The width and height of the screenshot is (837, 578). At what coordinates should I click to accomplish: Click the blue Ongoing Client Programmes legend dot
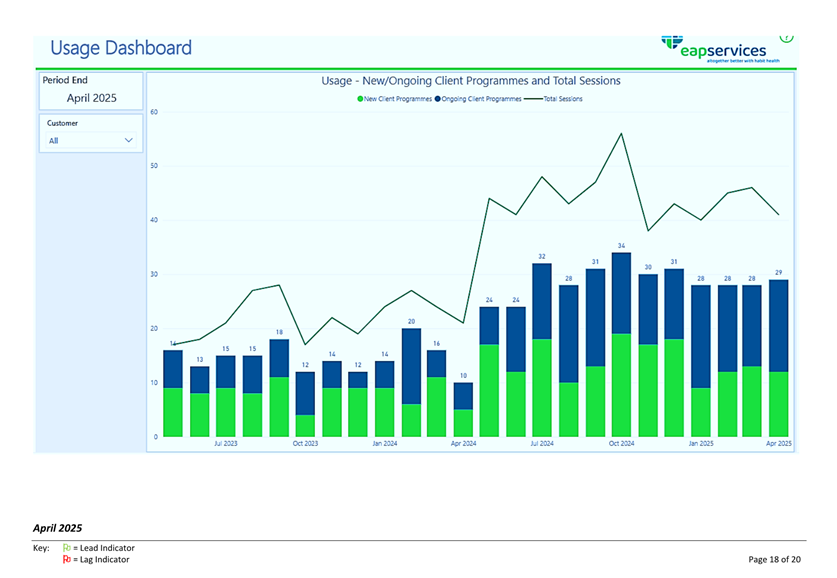pyautogui.click(x=438, y=99)
